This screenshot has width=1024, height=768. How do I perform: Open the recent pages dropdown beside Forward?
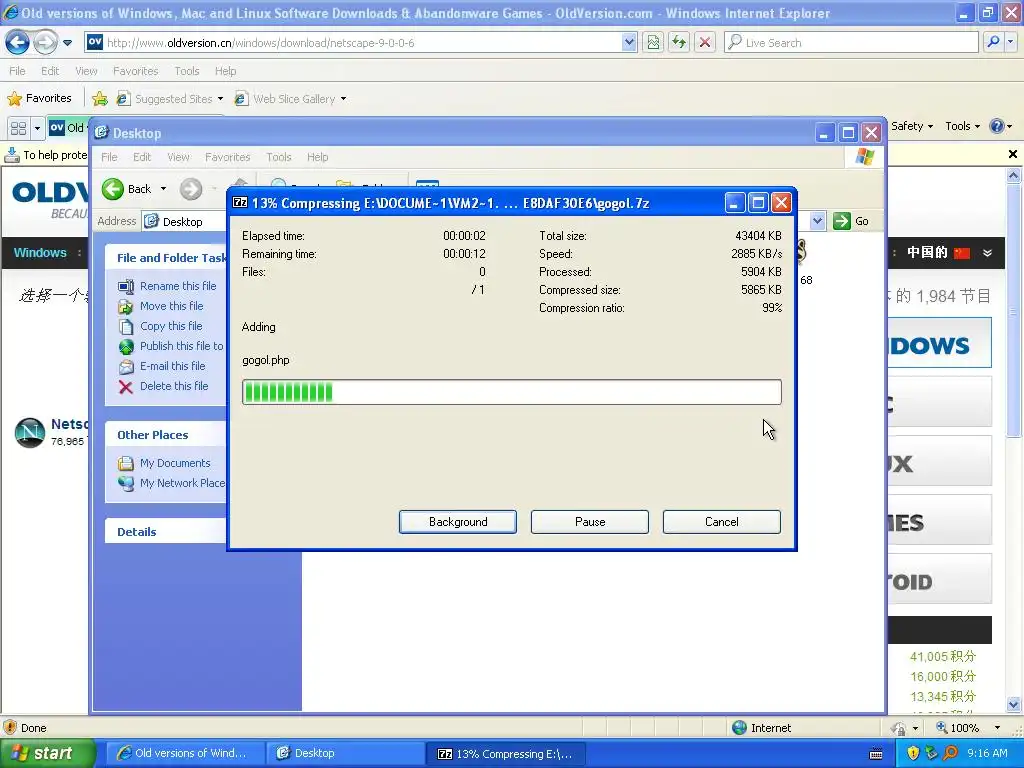[x=67, y=43]
